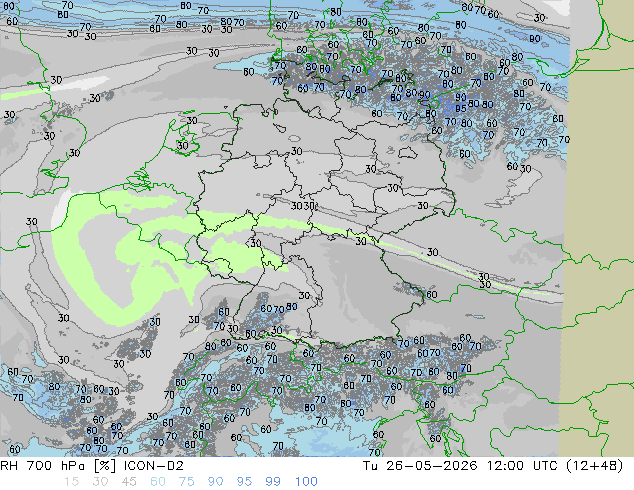This screenshot has height=490, width=634.
Task: Click the 95 contour label on the map
Action: [461, 108]
